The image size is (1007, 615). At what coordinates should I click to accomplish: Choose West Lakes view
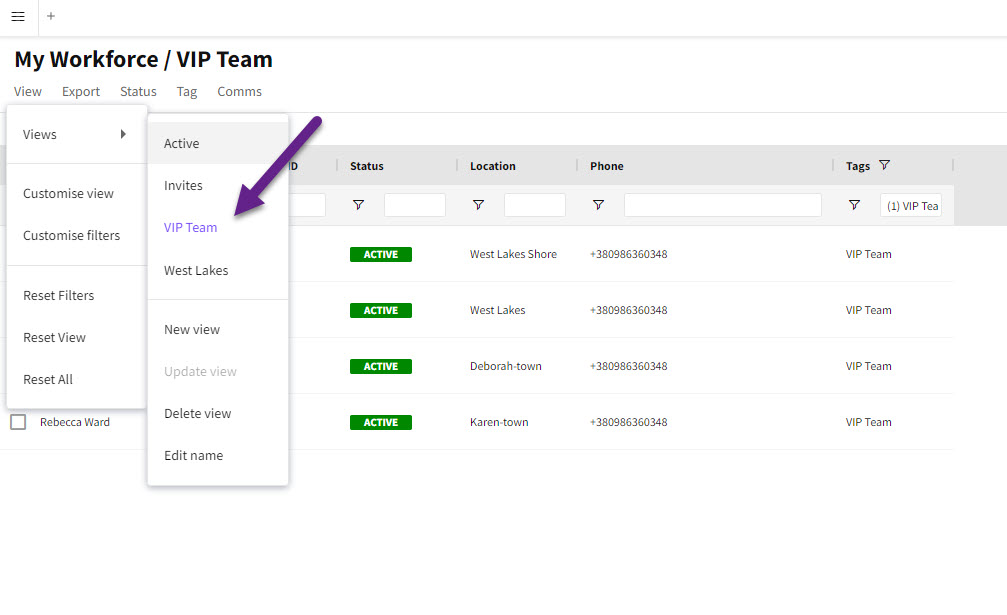(196, 270)
